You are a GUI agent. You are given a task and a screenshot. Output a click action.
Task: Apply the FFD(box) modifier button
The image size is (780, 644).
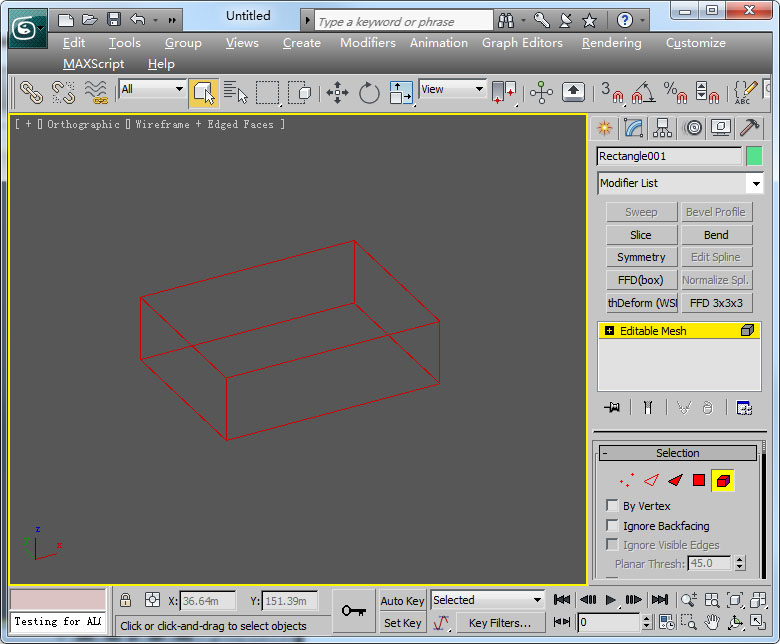click(x=641, y=280)
